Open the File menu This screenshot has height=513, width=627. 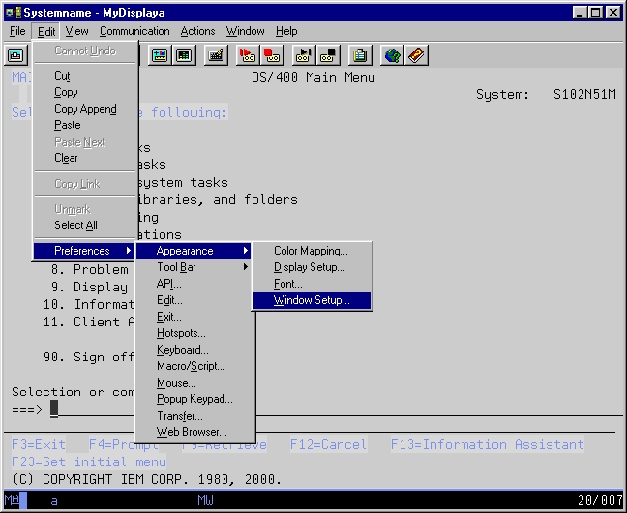coord(18,31)
